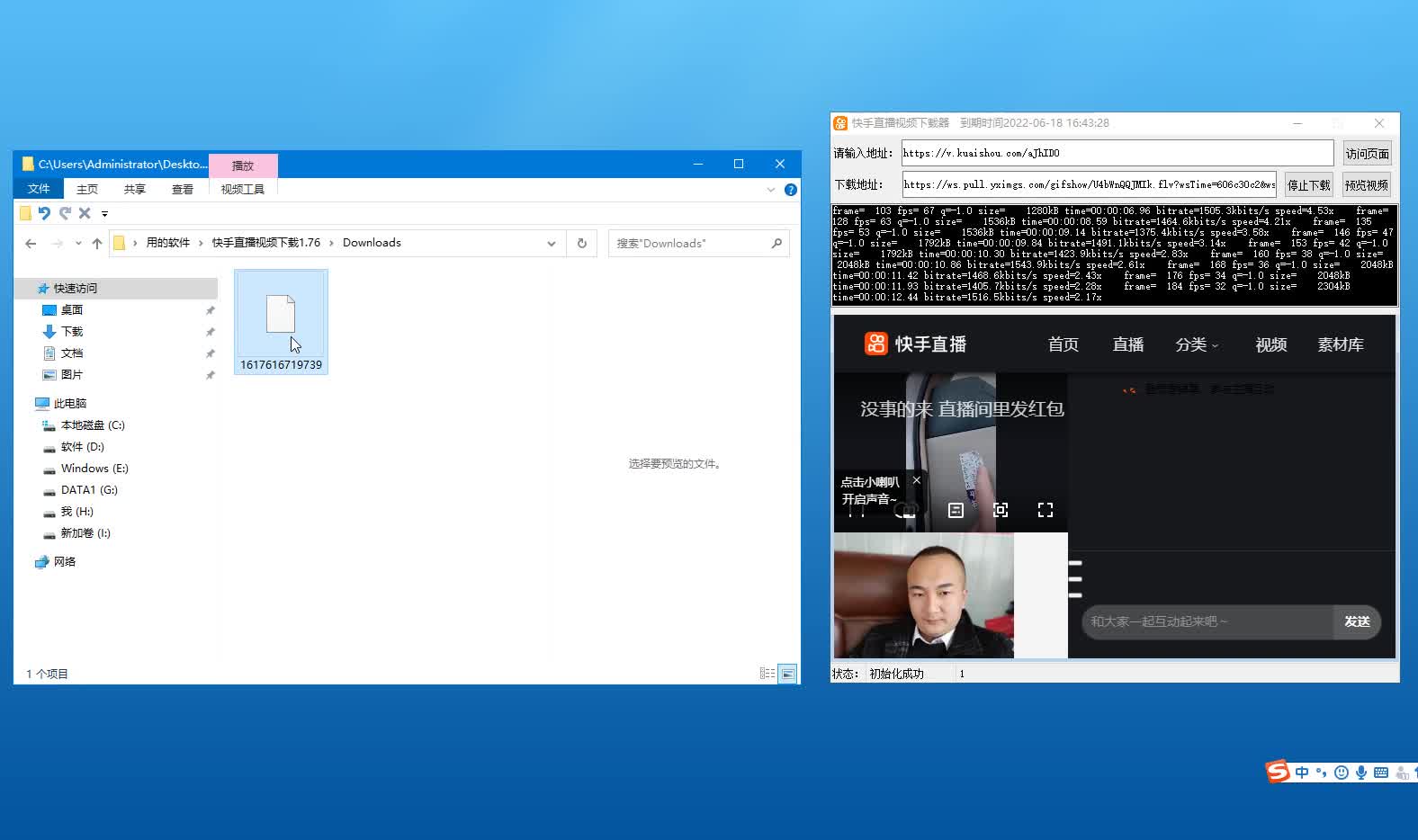Select 软件 (D:) drive

click(x=83, y=447)
